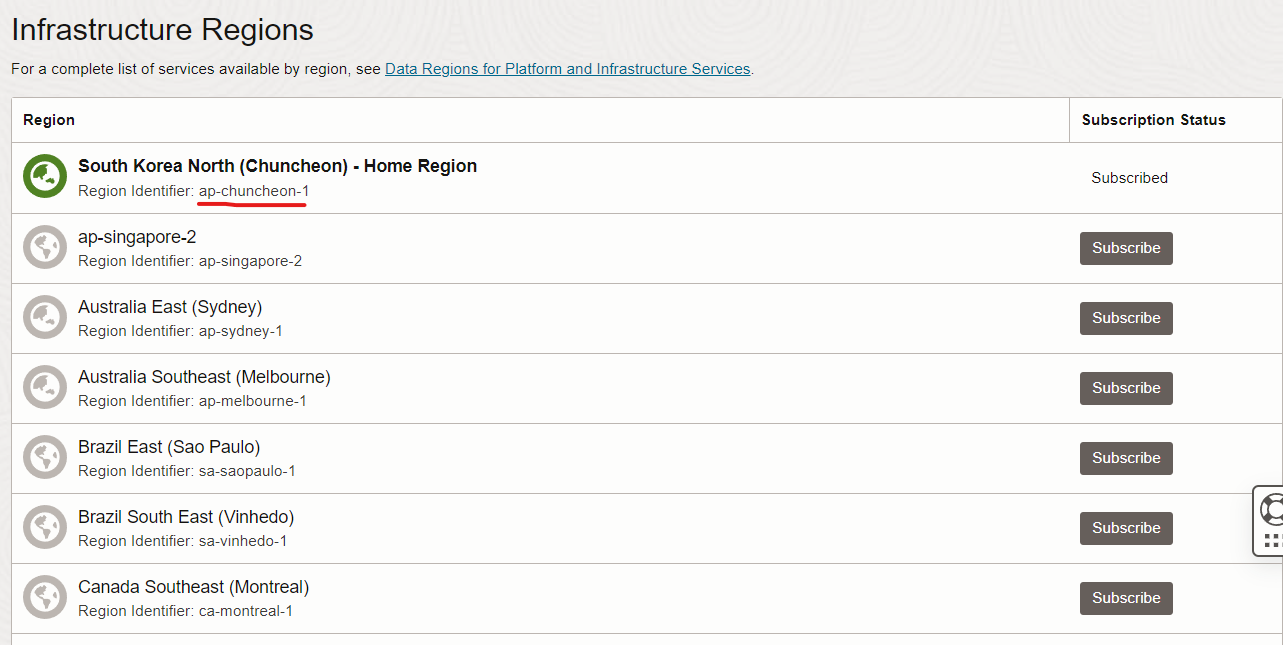
Task: Click the Australia East (Sydney) globe icon
Action: click(45, 317)
